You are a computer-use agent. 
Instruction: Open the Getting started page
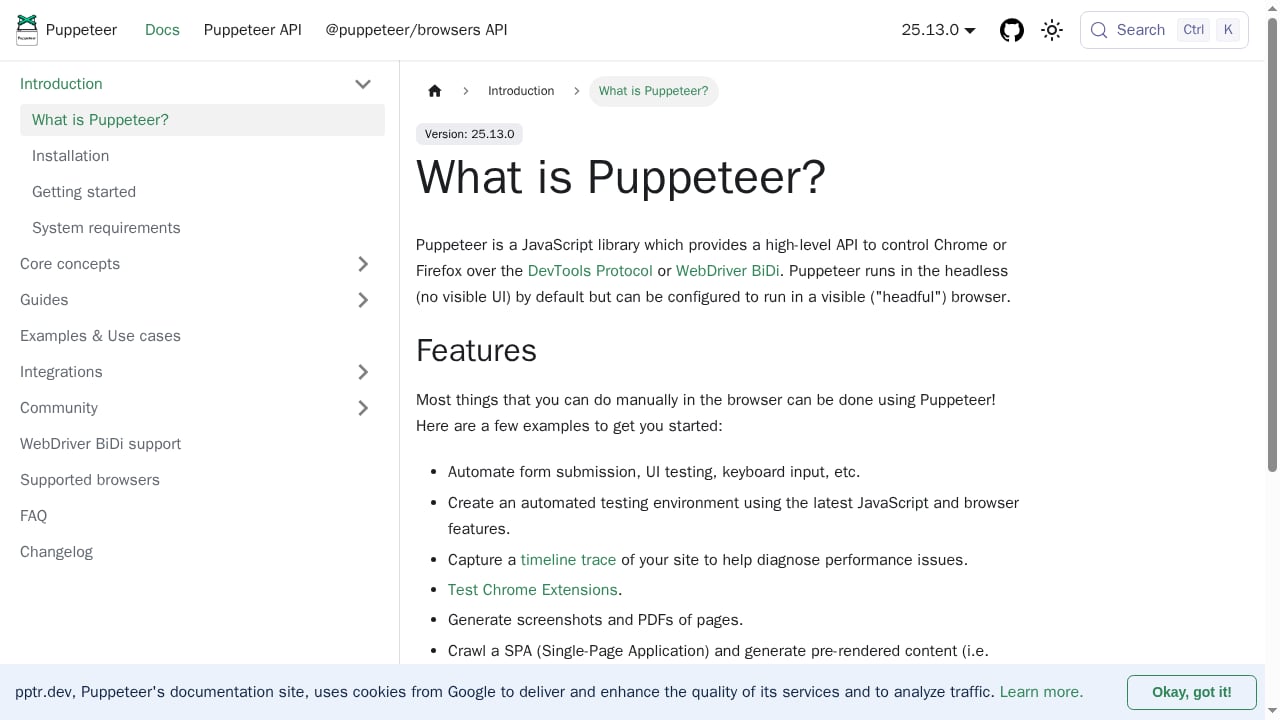pyautogui.click(x=202, y=192)
